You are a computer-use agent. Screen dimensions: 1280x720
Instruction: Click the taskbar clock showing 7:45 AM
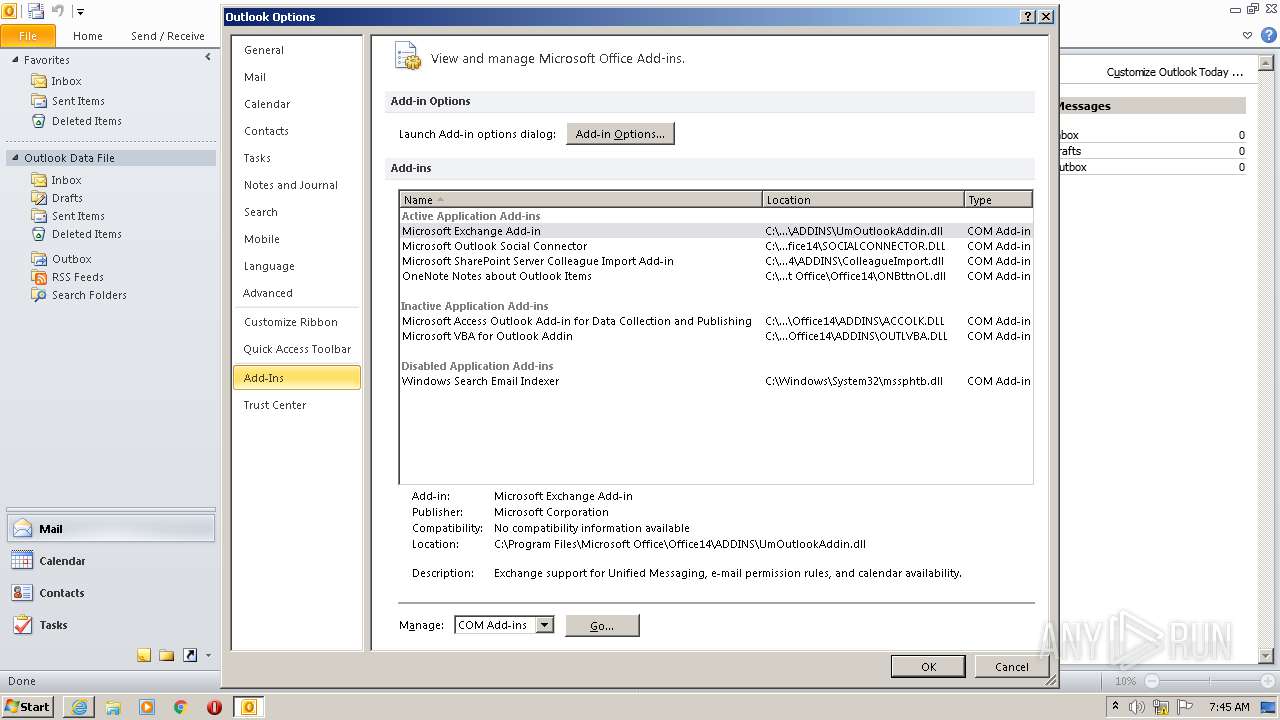click(x=1229, y=707)
